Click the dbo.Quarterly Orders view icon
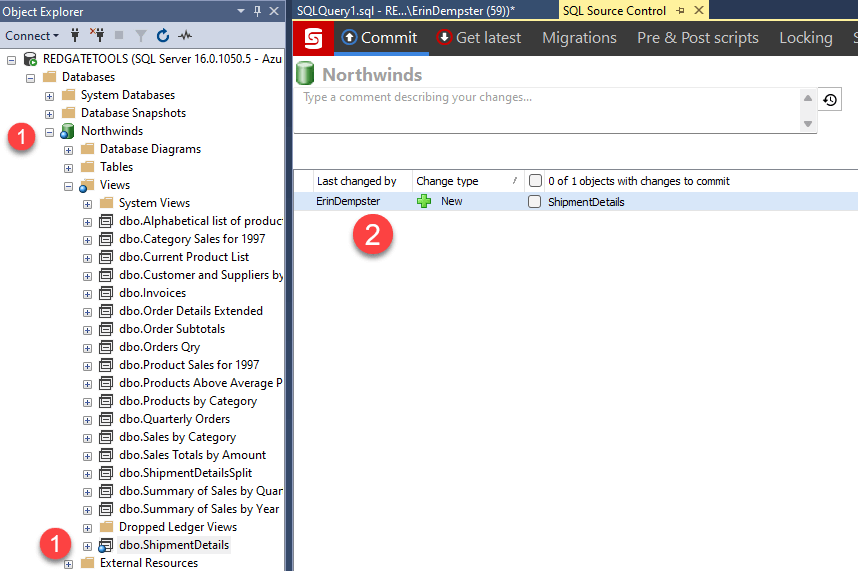 pyautogui.click(x=106, y=419)
